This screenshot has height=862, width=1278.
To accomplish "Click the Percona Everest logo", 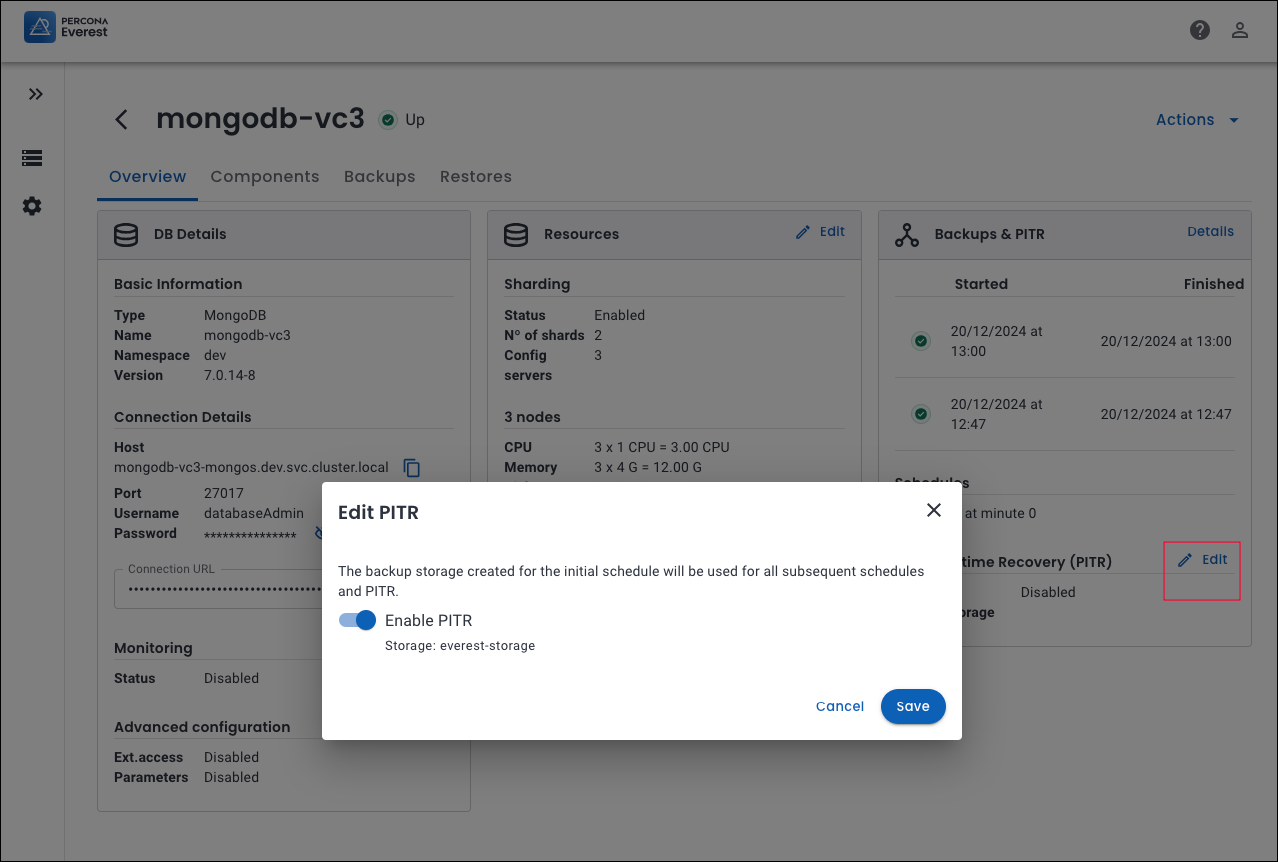I will [x=66, y=27].
